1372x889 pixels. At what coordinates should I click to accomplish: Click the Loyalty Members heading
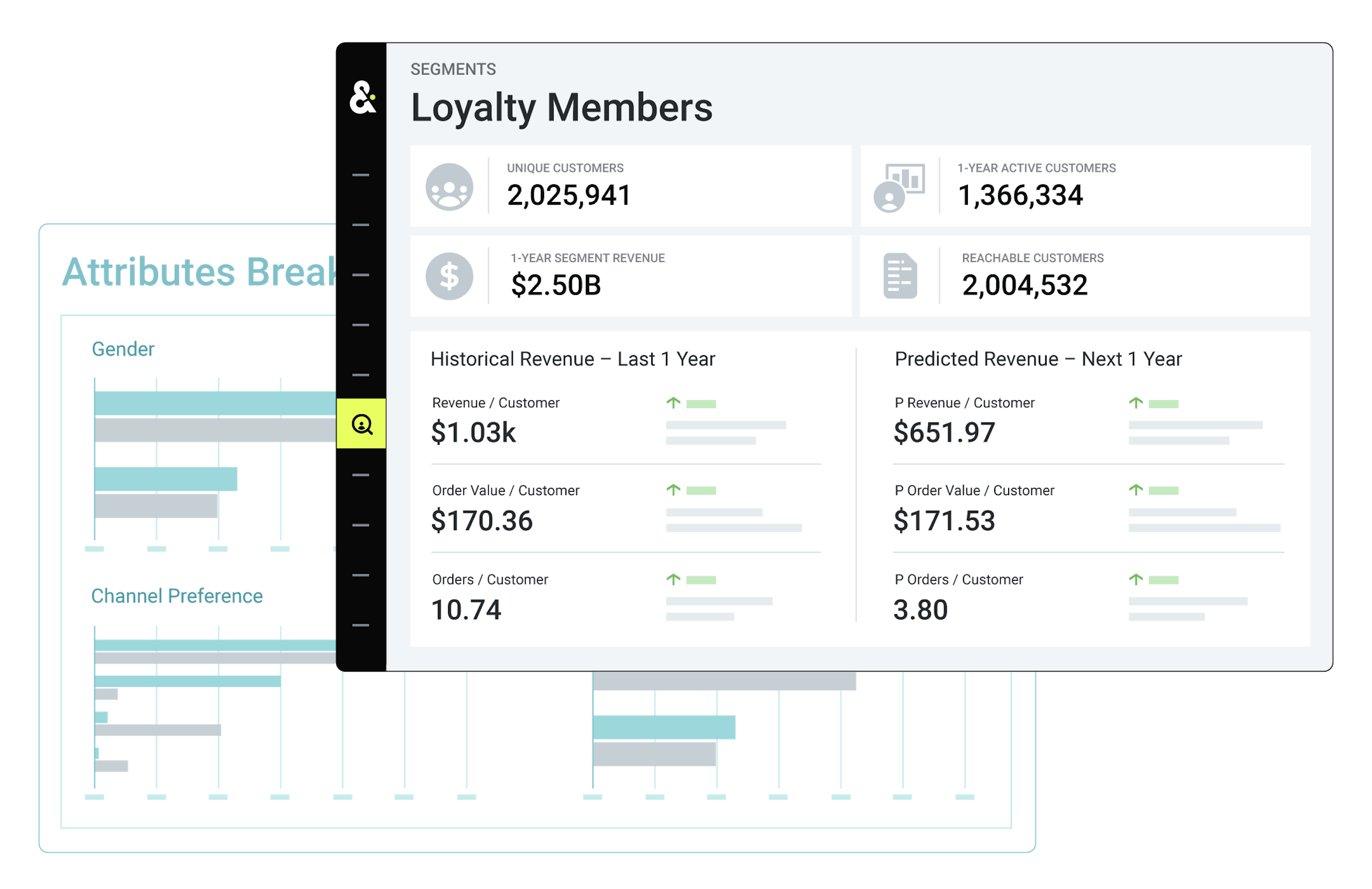tap(562, 108)
